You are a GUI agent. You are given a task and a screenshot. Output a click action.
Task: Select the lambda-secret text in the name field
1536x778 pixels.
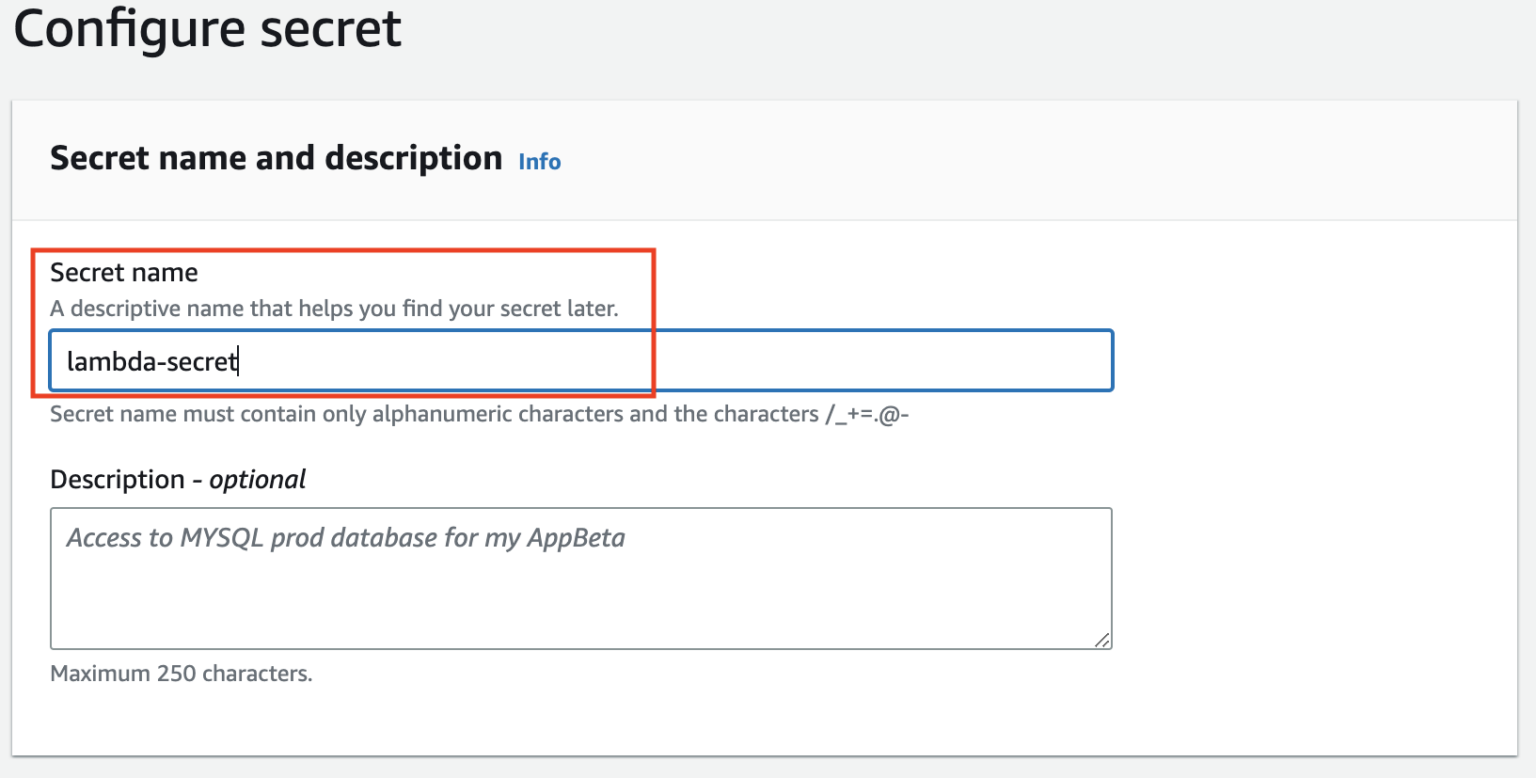[x=150, y=360]
